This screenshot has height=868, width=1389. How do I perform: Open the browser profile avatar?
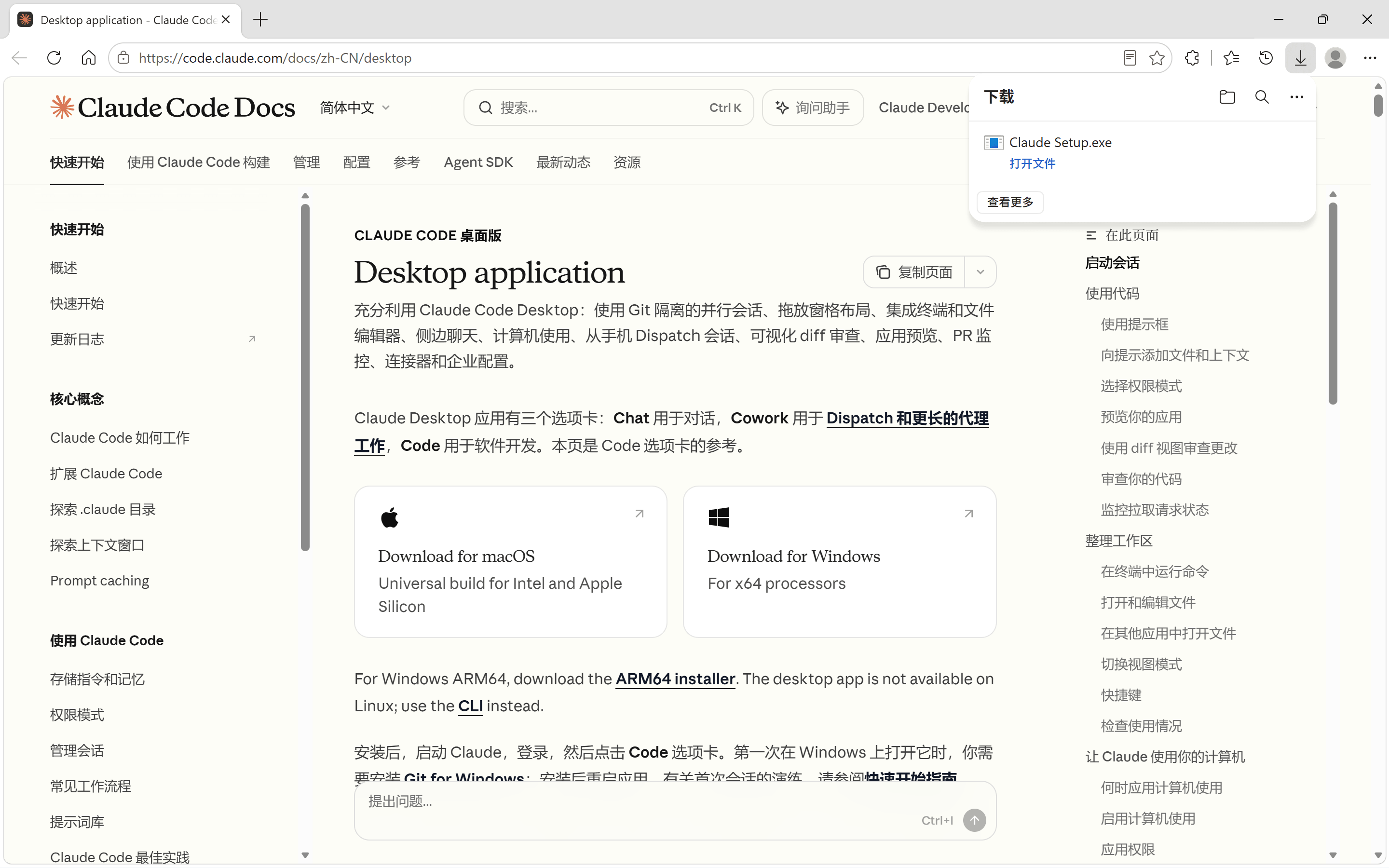click(1335, 58)
